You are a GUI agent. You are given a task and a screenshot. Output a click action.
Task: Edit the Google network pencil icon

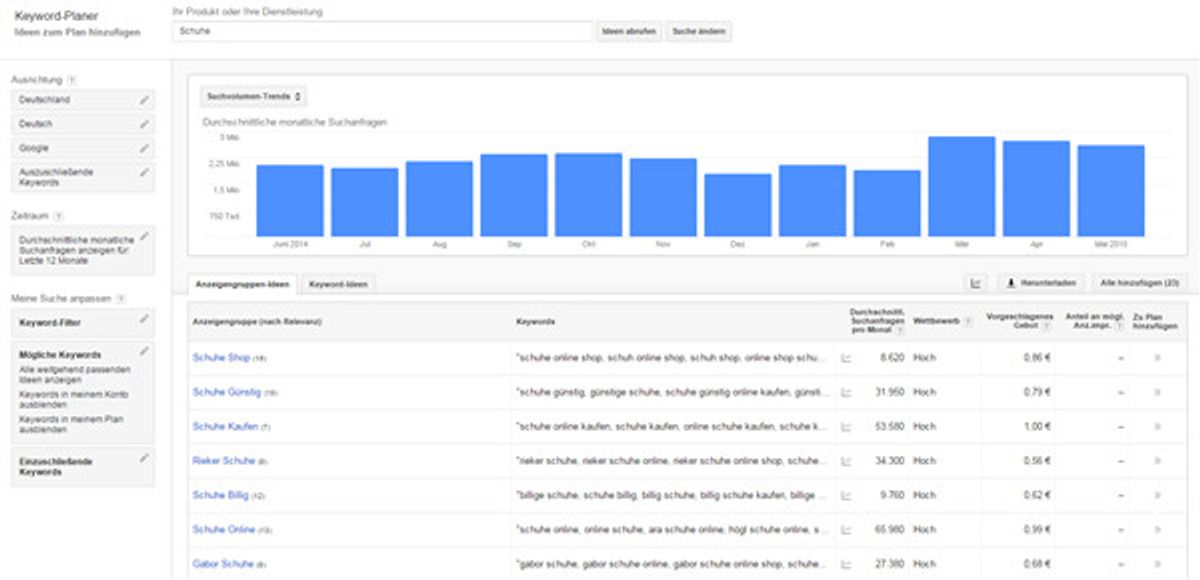pos(145,148)
